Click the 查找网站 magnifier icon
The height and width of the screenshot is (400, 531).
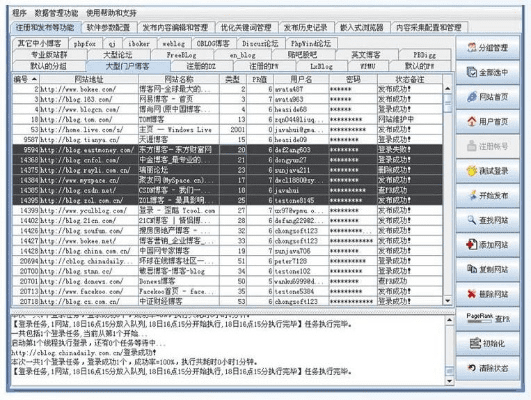point(472,220)
